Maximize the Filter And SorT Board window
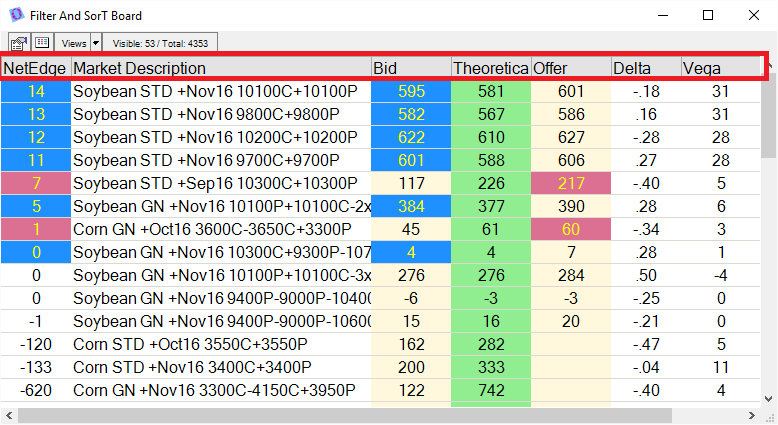The width and height of the screenshot is (778, 425). click(708, 15)
